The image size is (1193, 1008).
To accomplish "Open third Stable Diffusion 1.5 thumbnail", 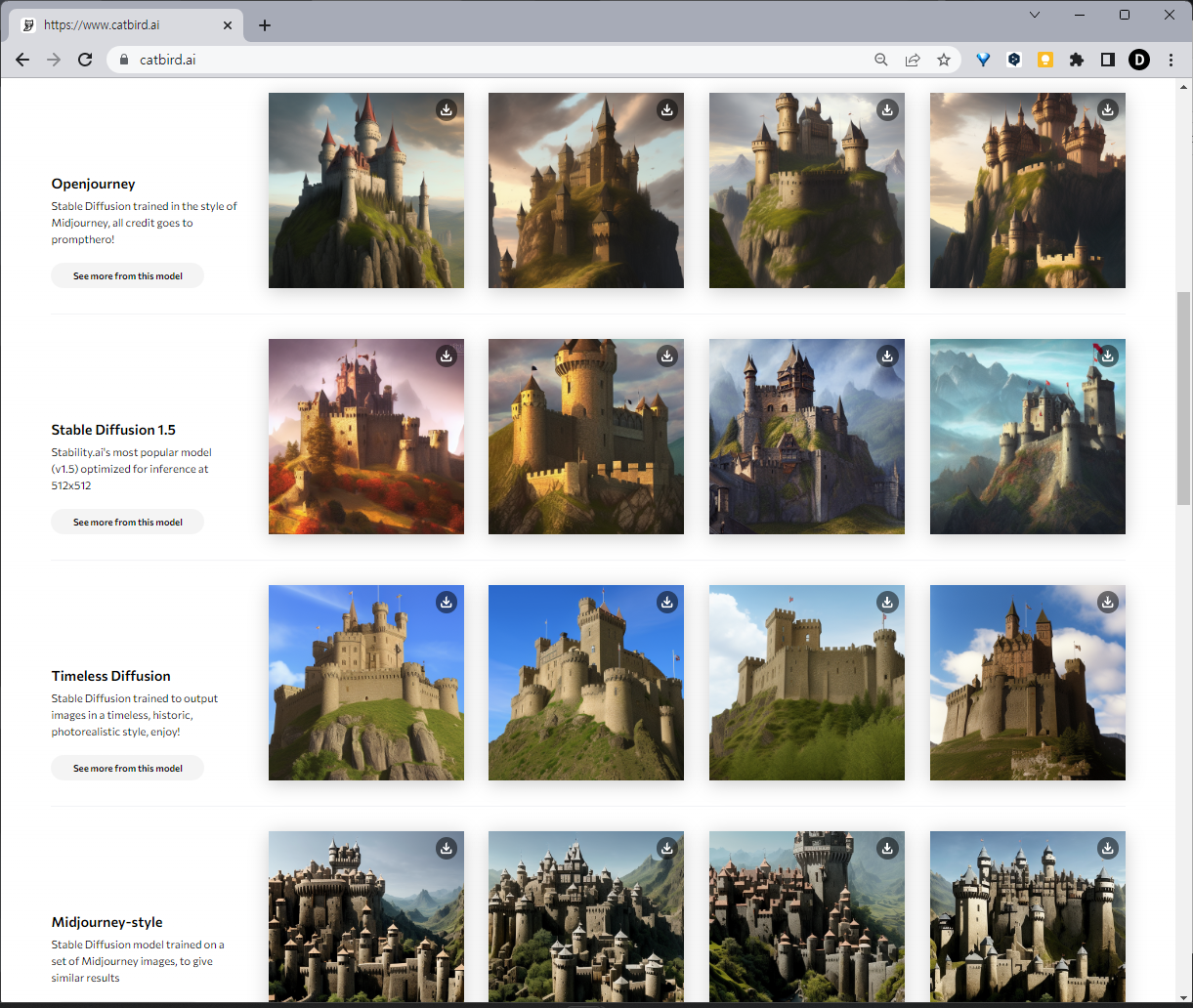I will pos(807,437).
